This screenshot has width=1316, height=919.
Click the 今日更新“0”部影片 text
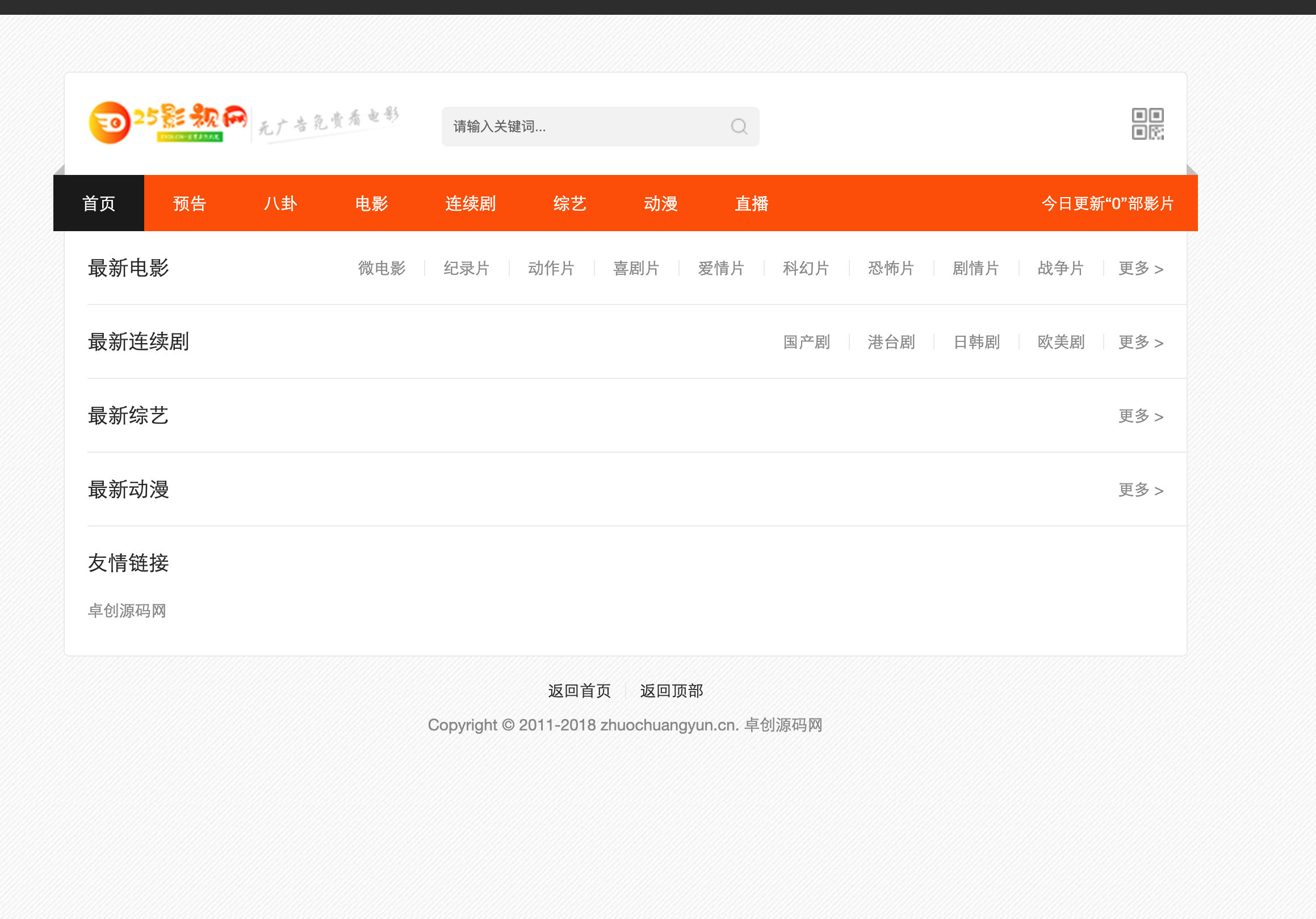point(1108,203)
